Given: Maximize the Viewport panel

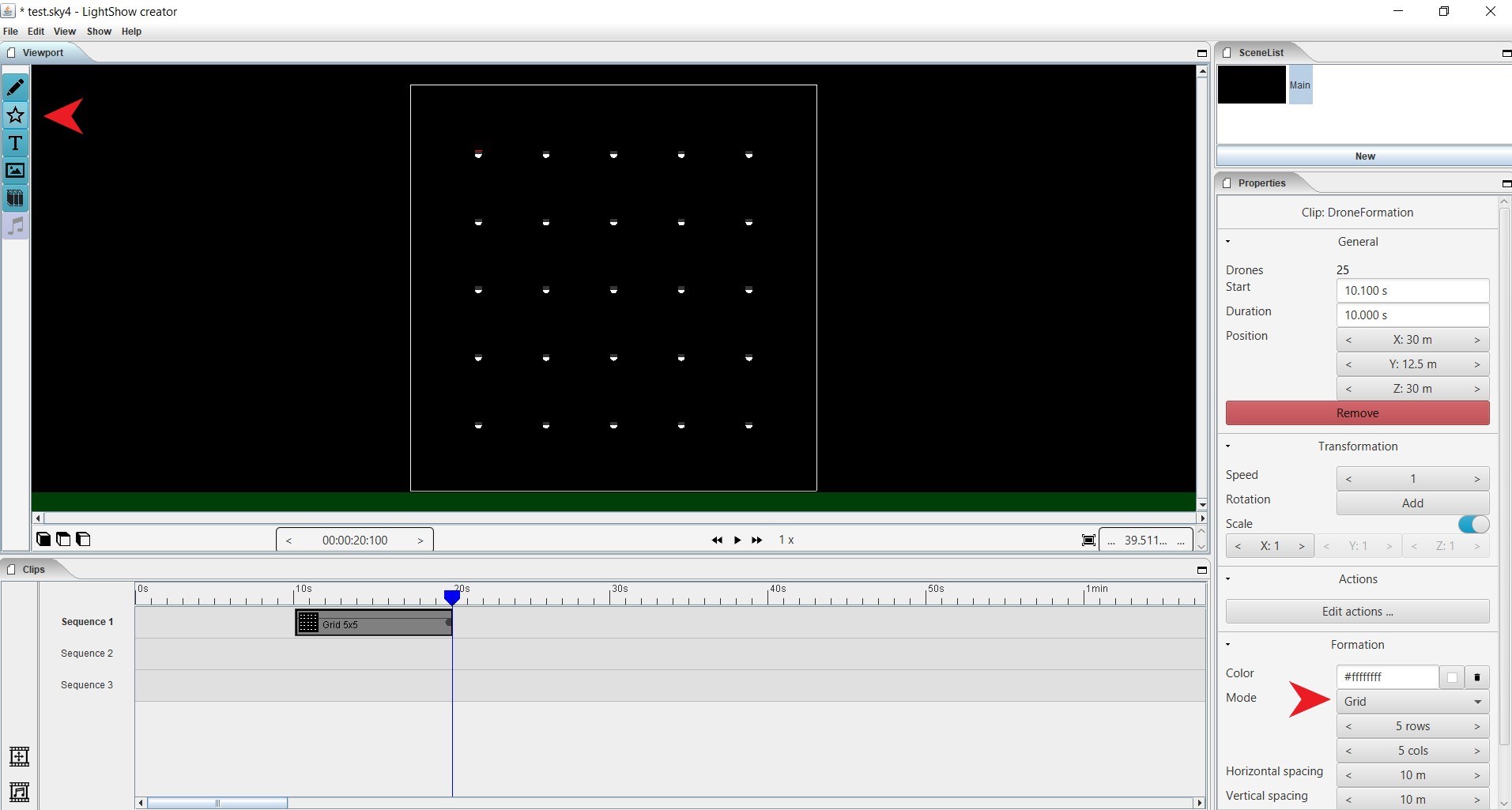Looking at the screenshot, I should (1202, 53).
